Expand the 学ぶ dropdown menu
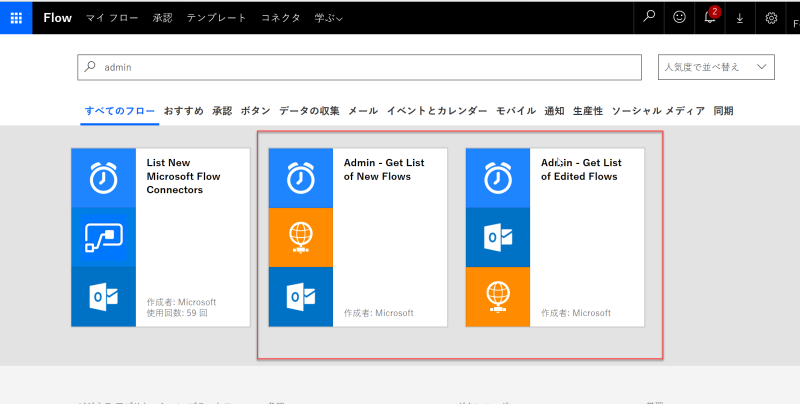800x404 pixels. [x=329, y=18]
